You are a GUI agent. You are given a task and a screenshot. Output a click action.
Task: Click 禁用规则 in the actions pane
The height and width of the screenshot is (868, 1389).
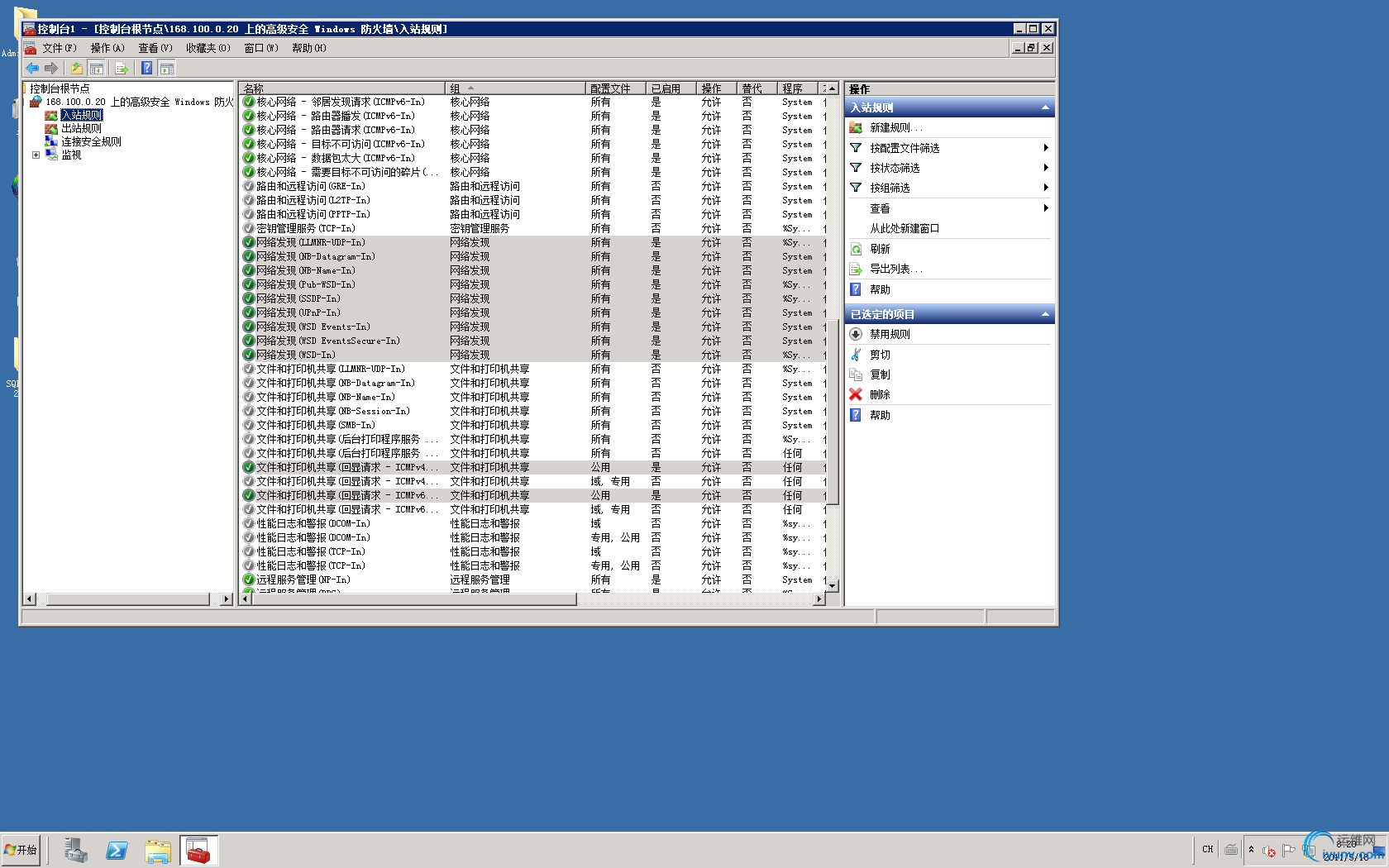click(x=890, y=334)
